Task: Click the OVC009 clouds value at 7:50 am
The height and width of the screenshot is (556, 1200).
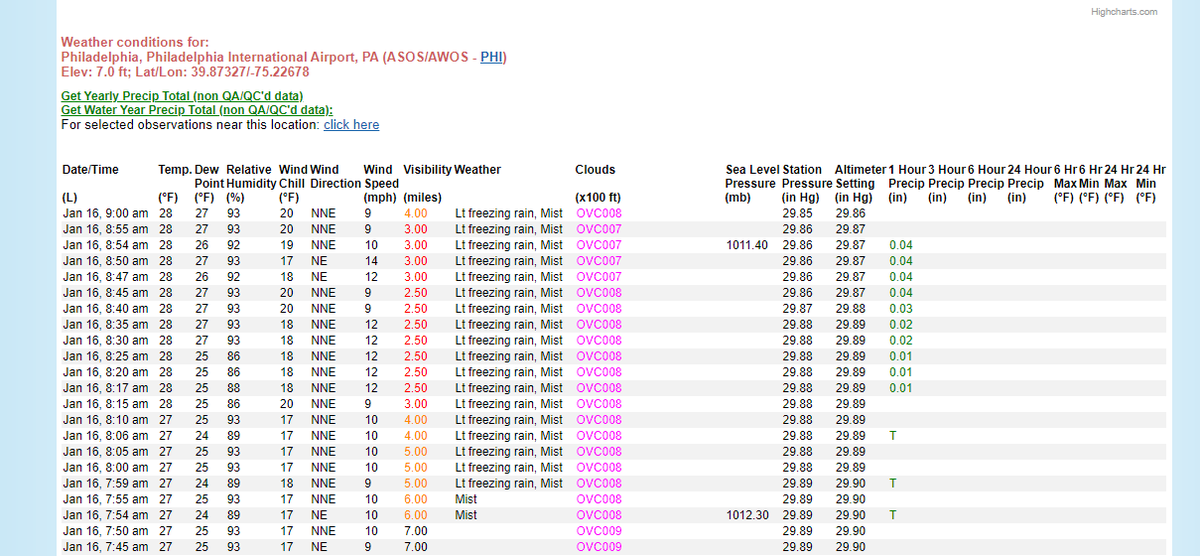Action: 599,531
